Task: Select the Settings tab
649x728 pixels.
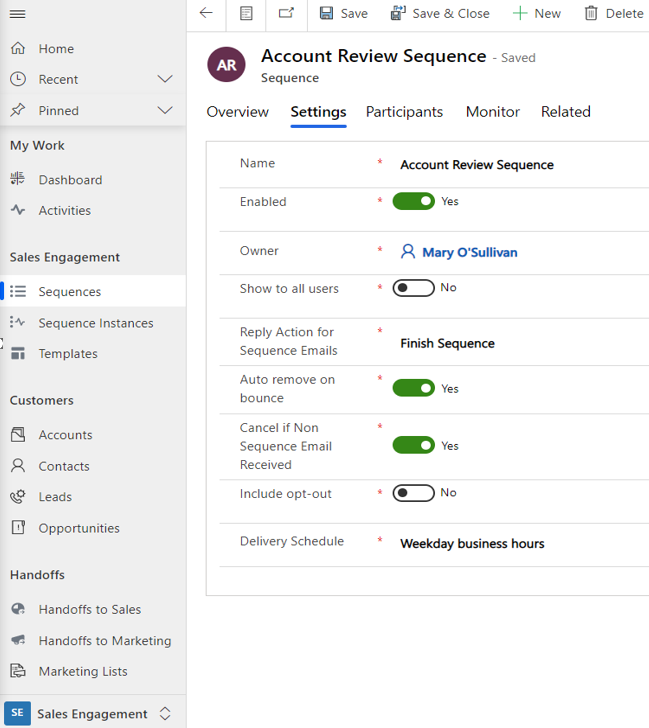Action: 318,112
